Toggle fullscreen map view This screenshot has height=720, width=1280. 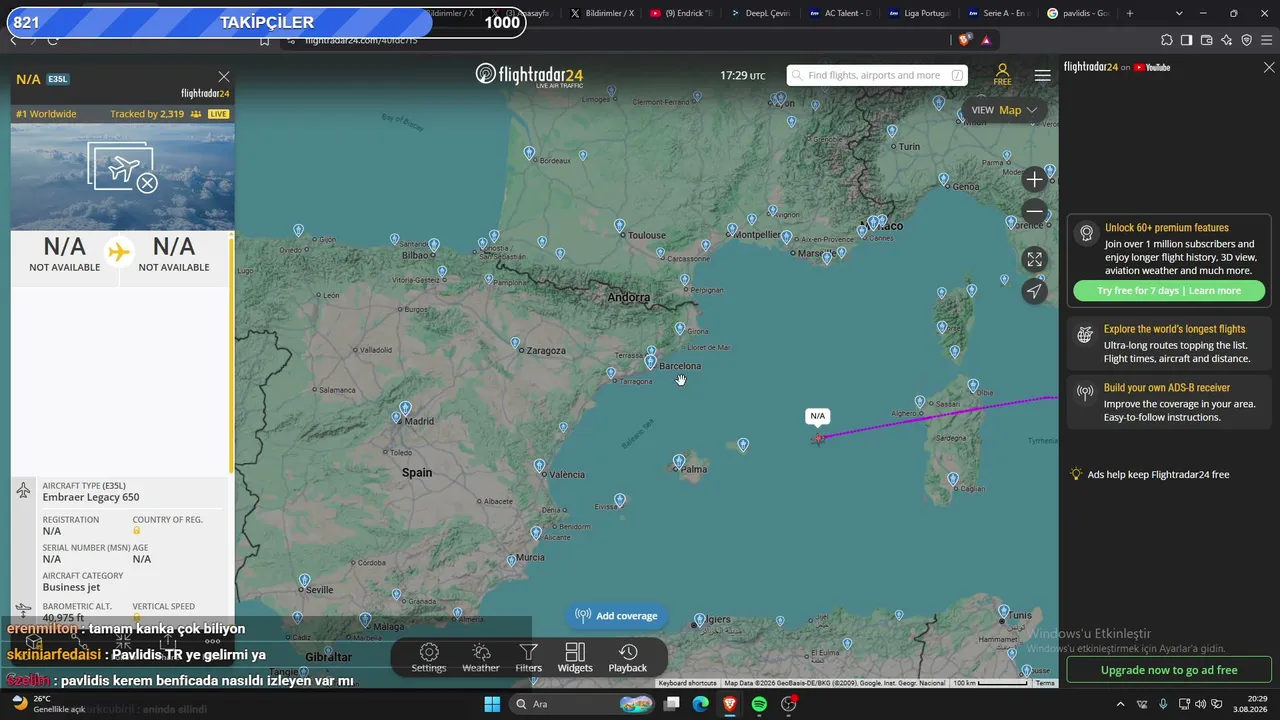[x=1035, y=259]
